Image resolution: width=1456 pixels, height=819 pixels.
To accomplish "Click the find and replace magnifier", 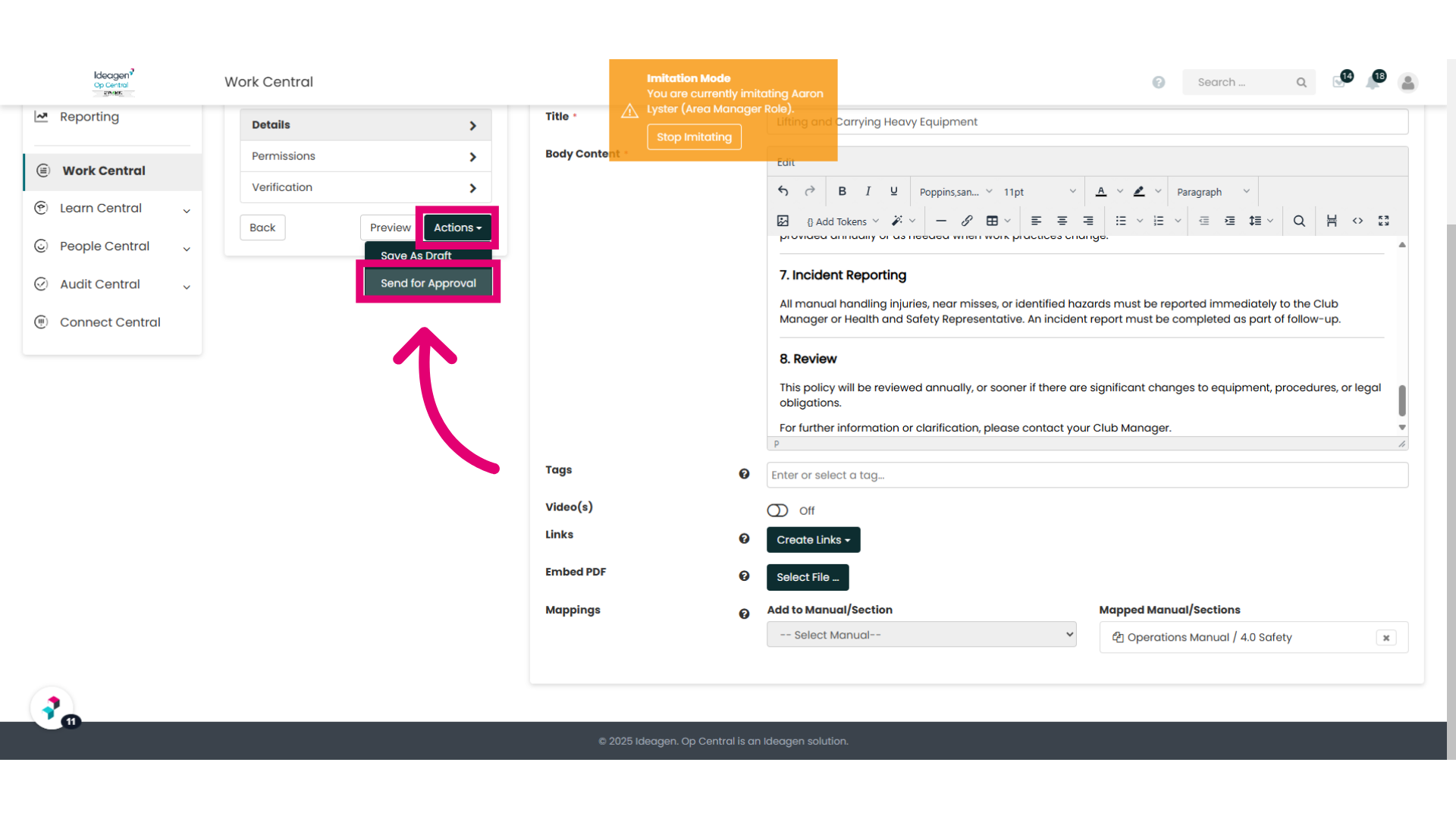I will click(1299, 221).
